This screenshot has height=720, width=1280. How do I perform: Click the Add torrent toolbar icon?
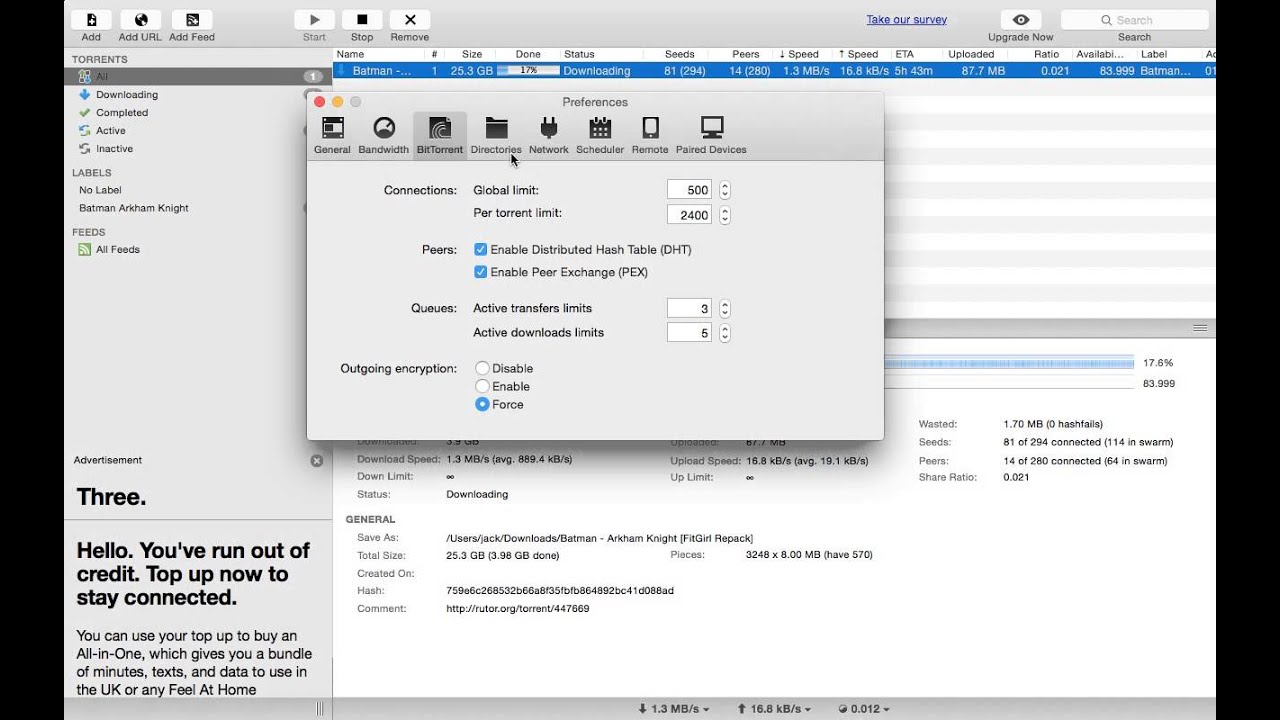[91, 19]
